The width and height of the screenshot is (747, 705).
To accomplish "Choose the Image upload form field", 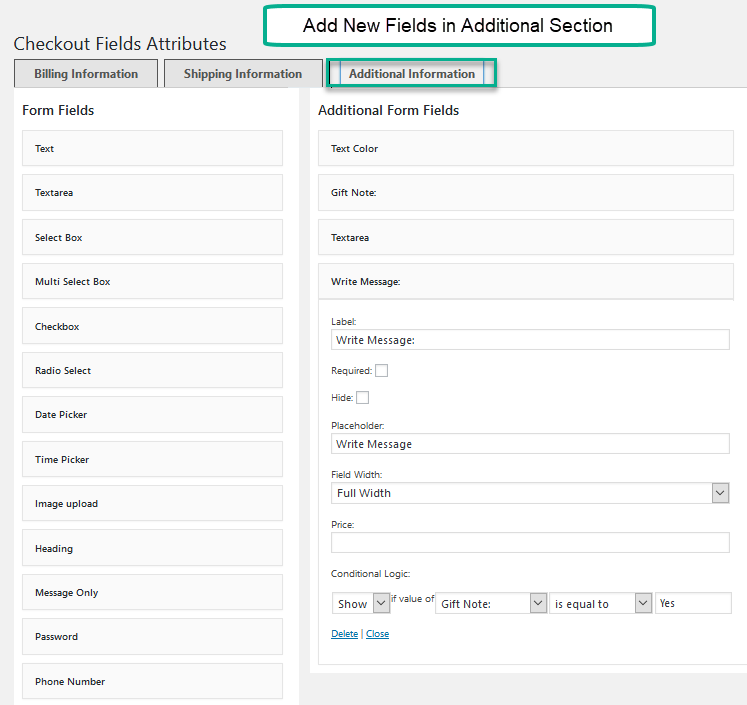I will point(152,504).
